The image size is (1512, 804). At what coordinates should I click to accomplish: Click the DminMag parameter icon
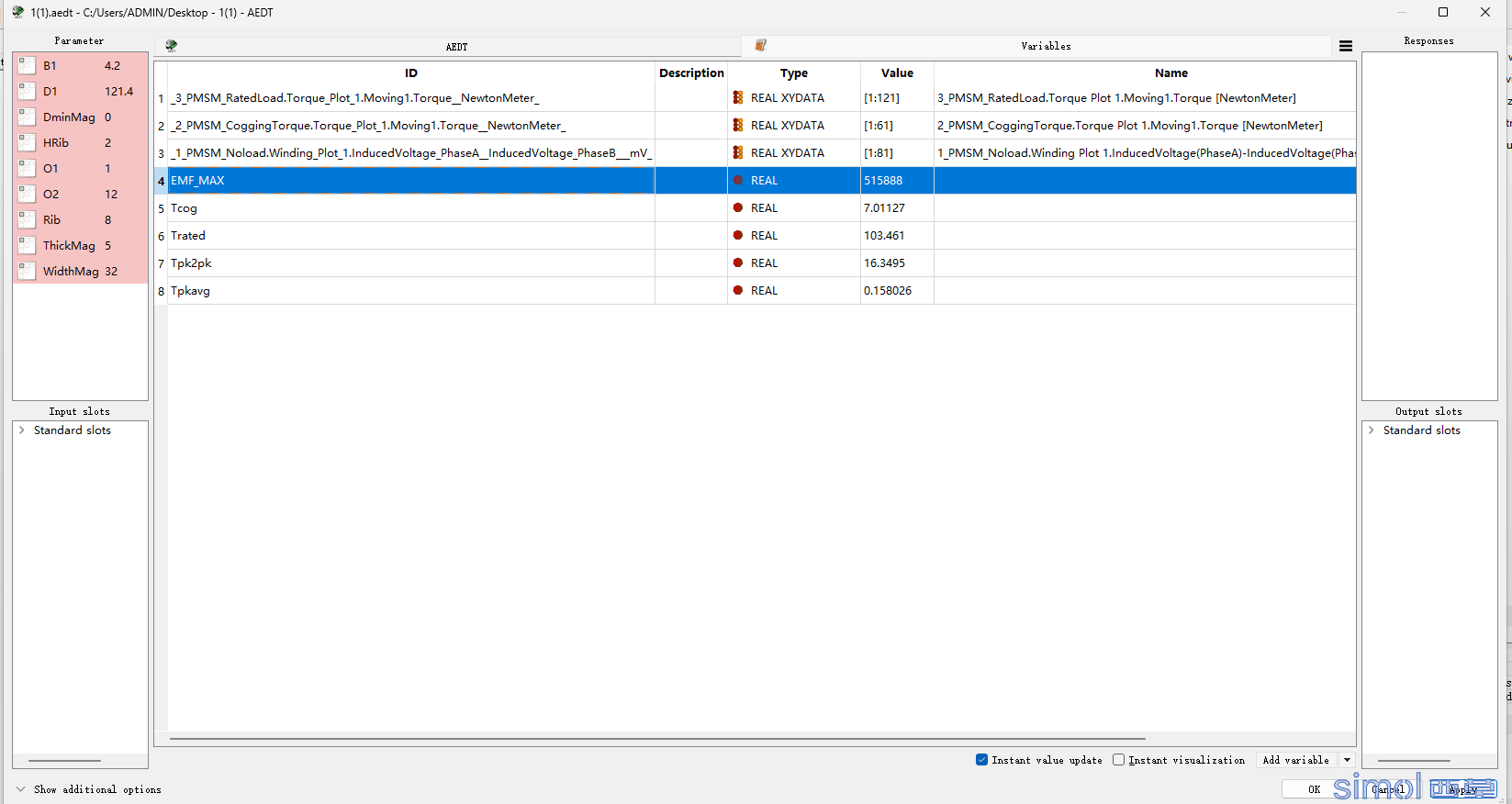pos(28,117)
